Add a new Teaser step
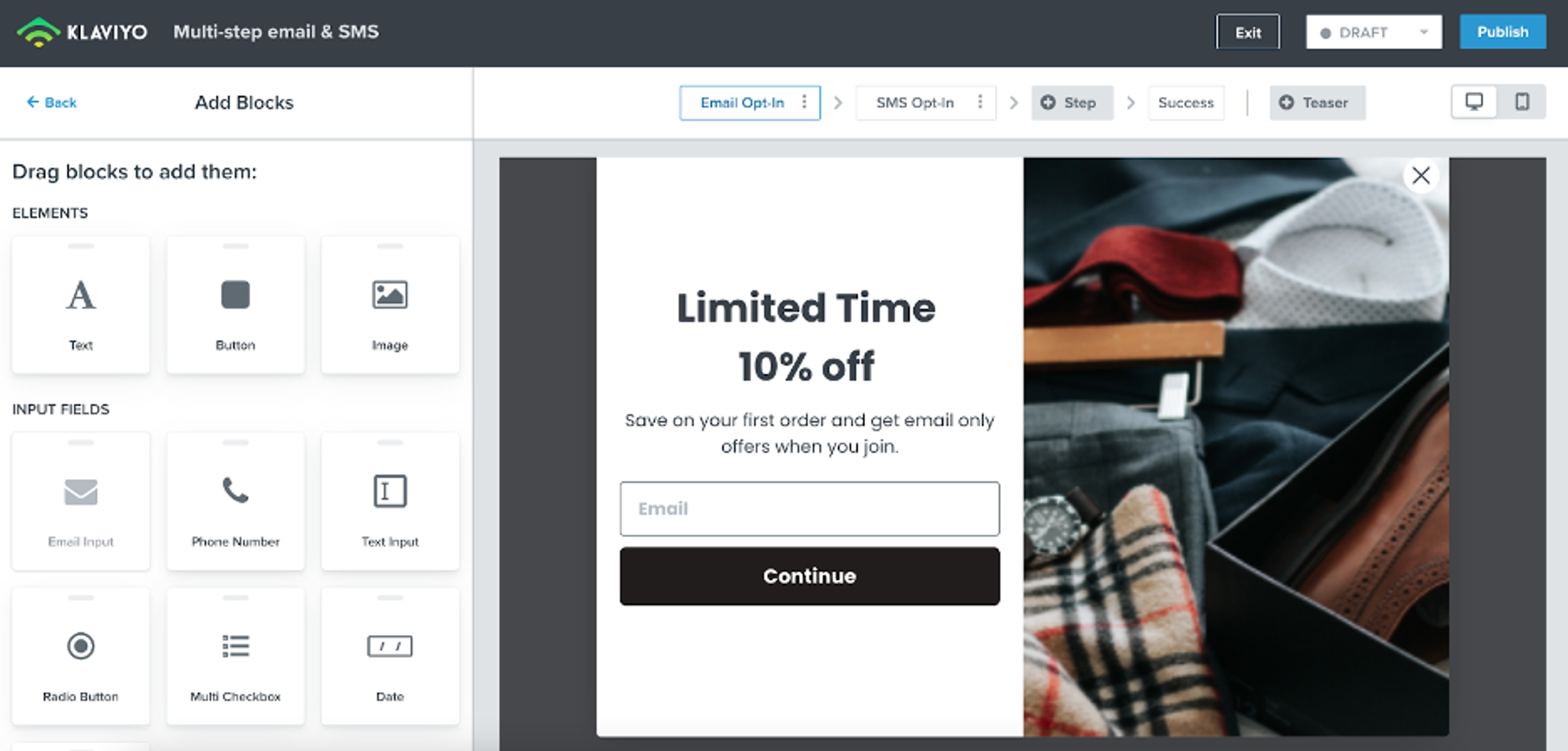 (1317, 103)
